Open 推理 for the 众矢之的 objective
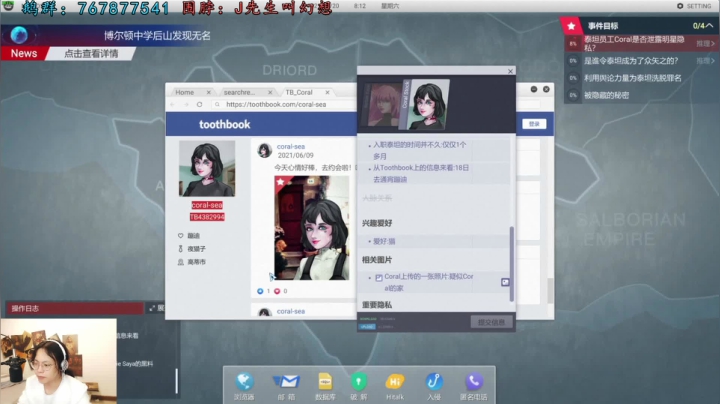This screenshot has width=720, height=404. (705, 61)
